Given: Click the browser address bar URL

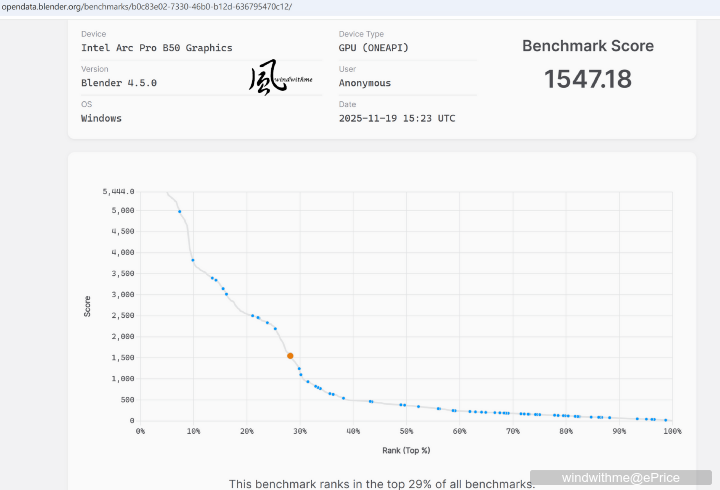Looking at the screenshot, I should coord(146,6).
